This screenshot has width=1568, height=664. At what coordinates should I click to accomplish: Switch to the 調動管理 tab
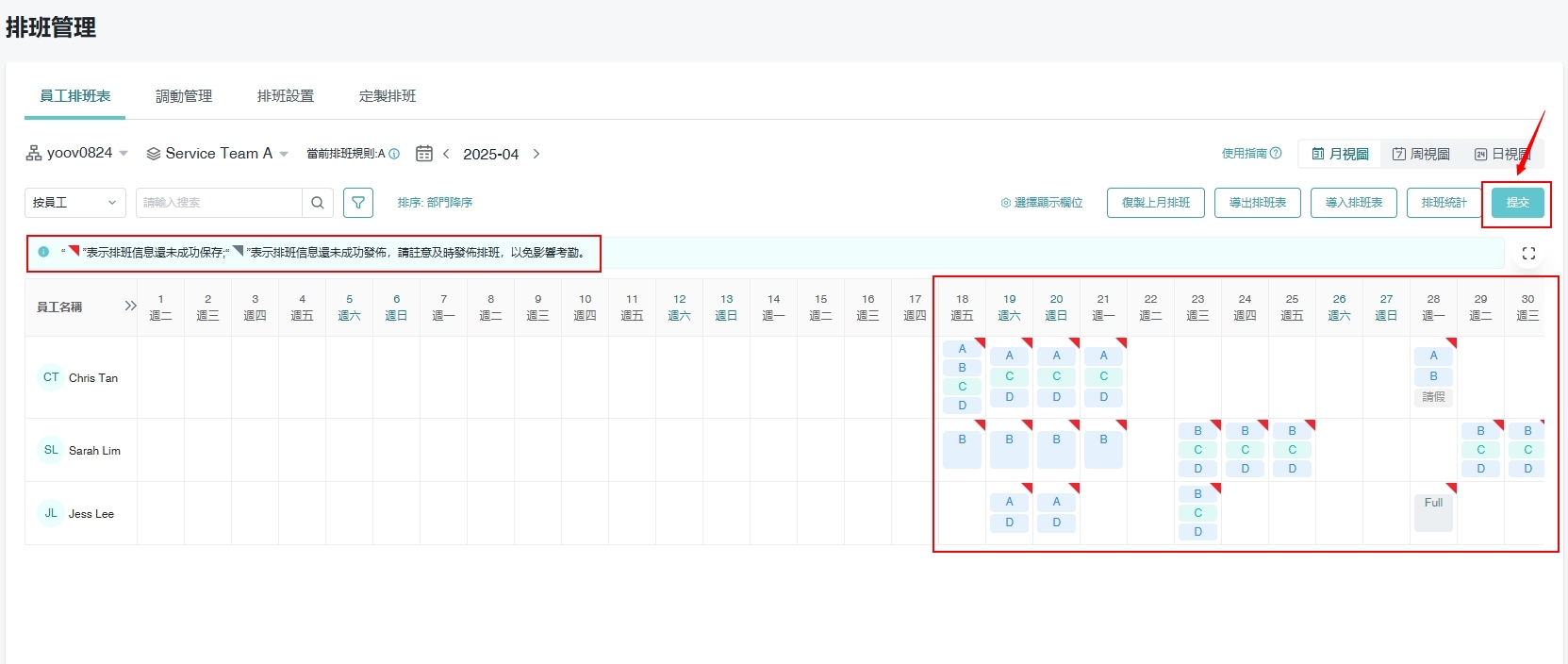pos(184,96)
